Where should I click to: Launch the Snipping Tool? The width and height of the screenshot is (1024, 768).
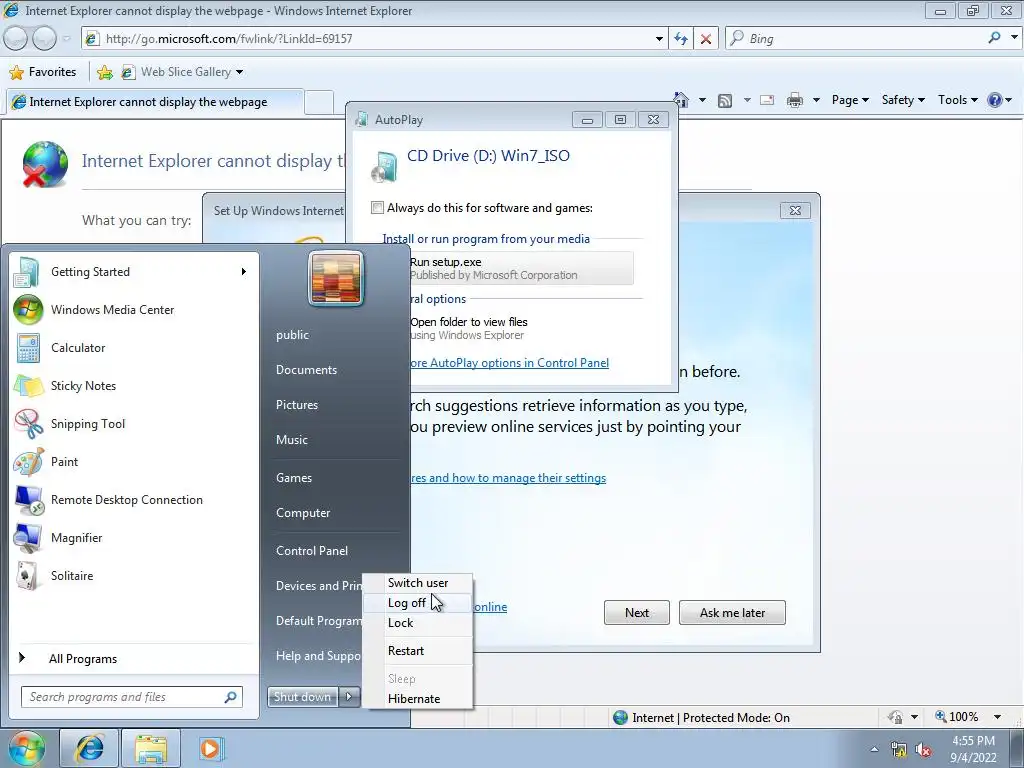coord(135,423)
